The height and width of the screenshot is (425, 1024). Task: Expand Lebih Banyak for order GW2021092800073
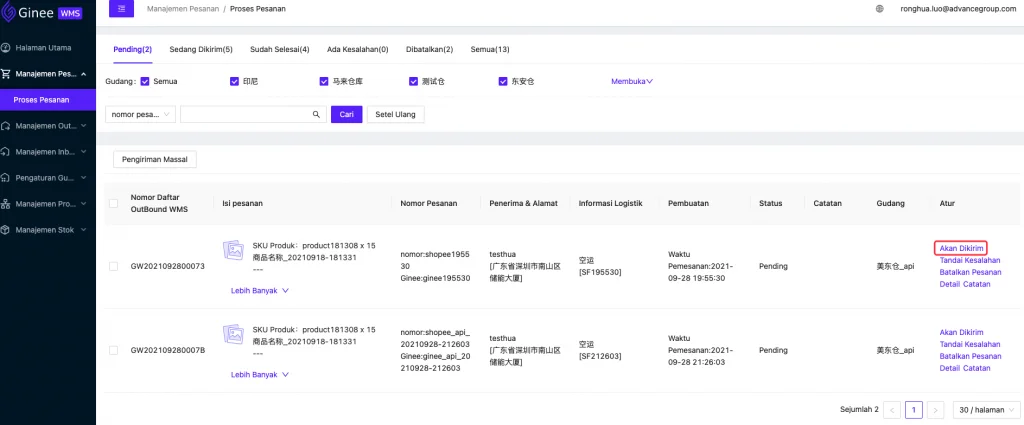click(260, 291)
